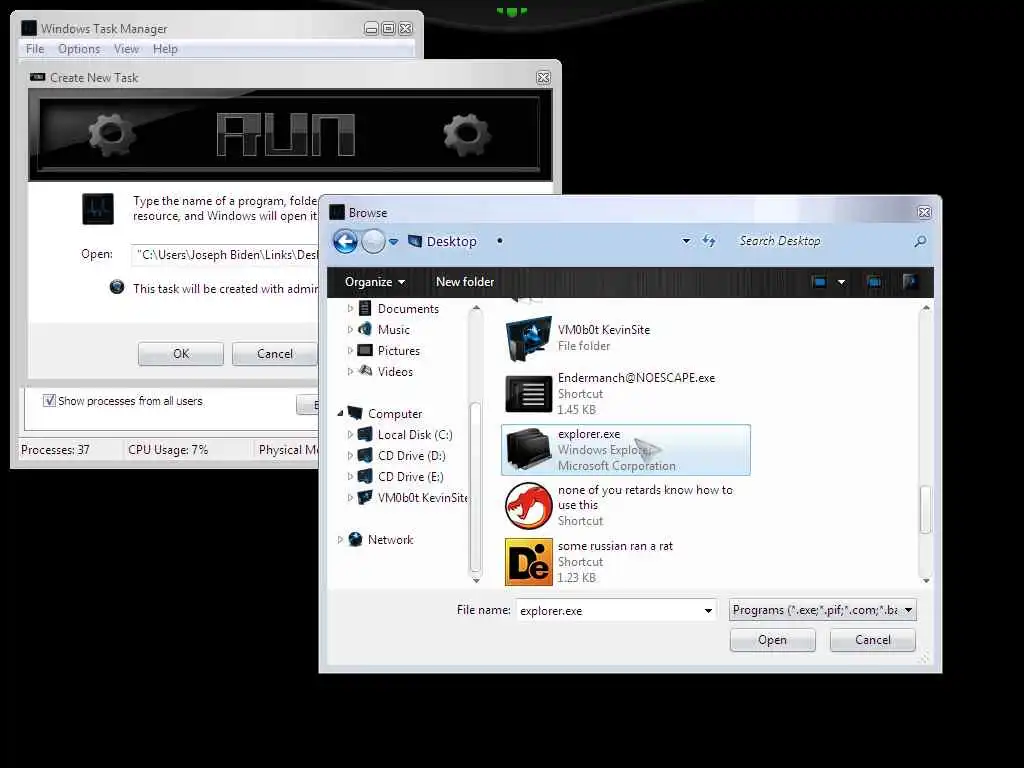1024x768 pixels.
Task: Click the change view icon
Action: coord(819,282)
